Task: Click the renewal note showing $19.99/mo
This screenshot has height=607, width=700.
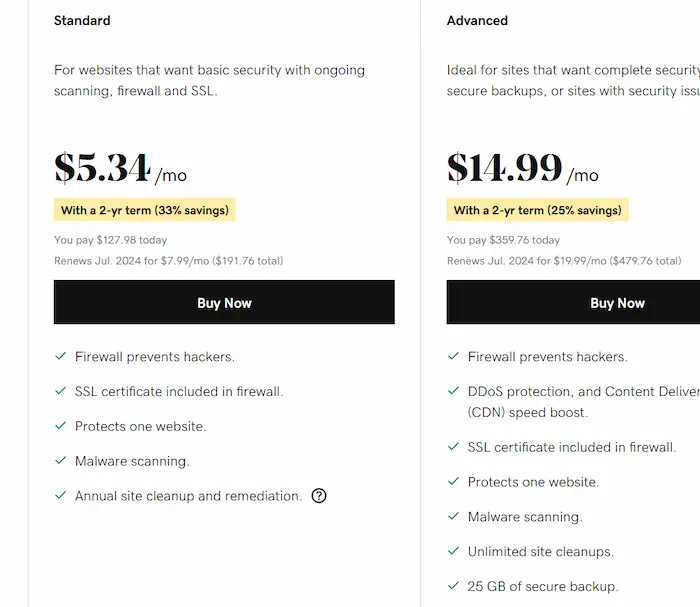Action: point(564,261)
